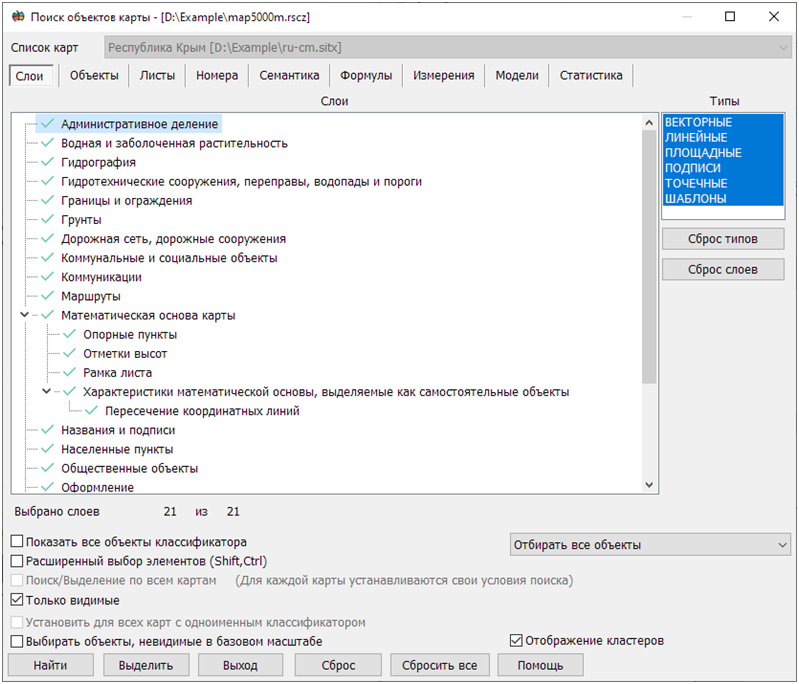Click checkmark icon beside Рамка листа
Image resolution: width=799 pixels, height=684 pixels.
69,373
